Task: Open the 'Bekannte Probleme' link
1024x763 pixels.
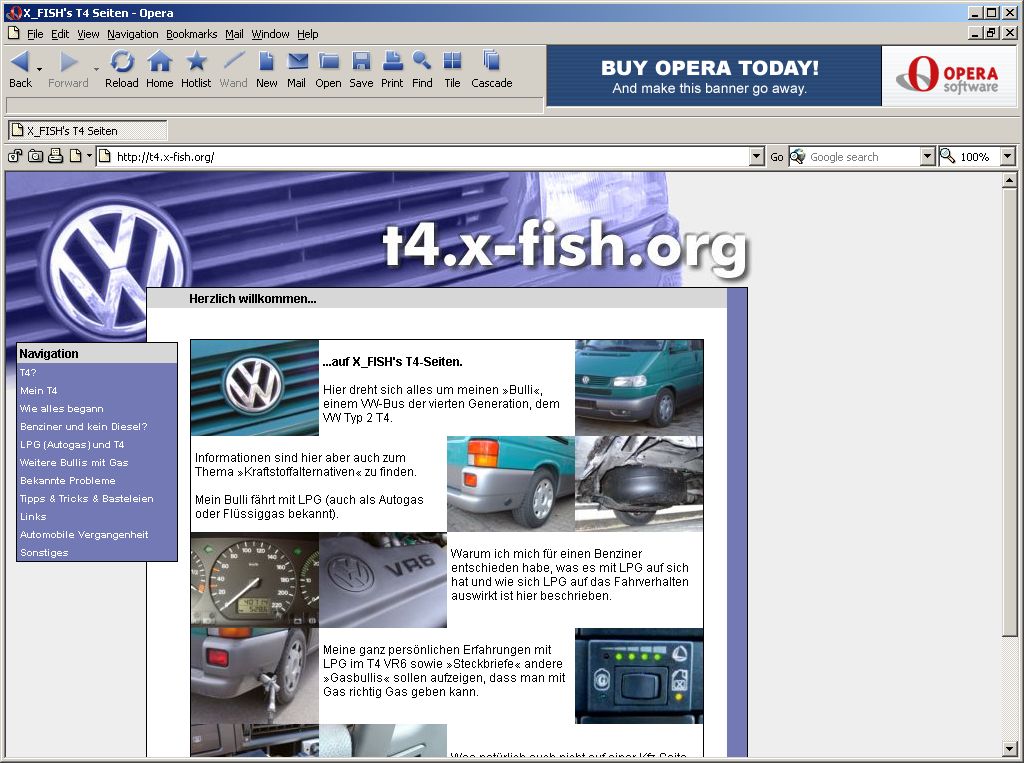Action: (67, 480)
